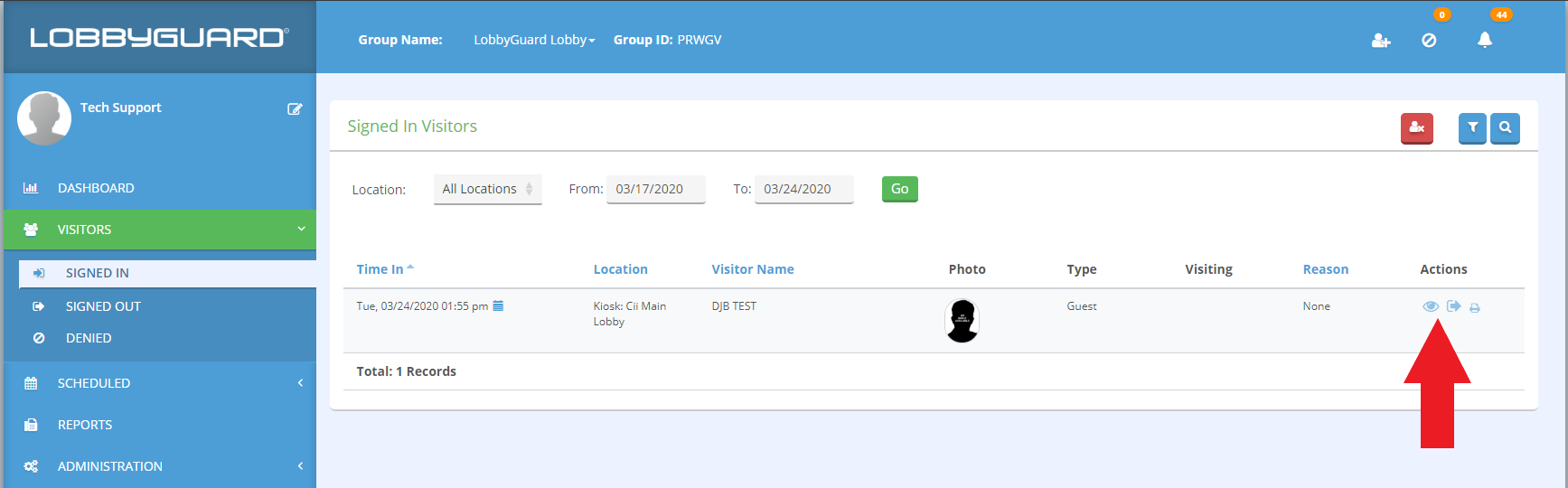Open the Scheduled menu item
This screenshot has height=488, width=1568.
point(160,383)
